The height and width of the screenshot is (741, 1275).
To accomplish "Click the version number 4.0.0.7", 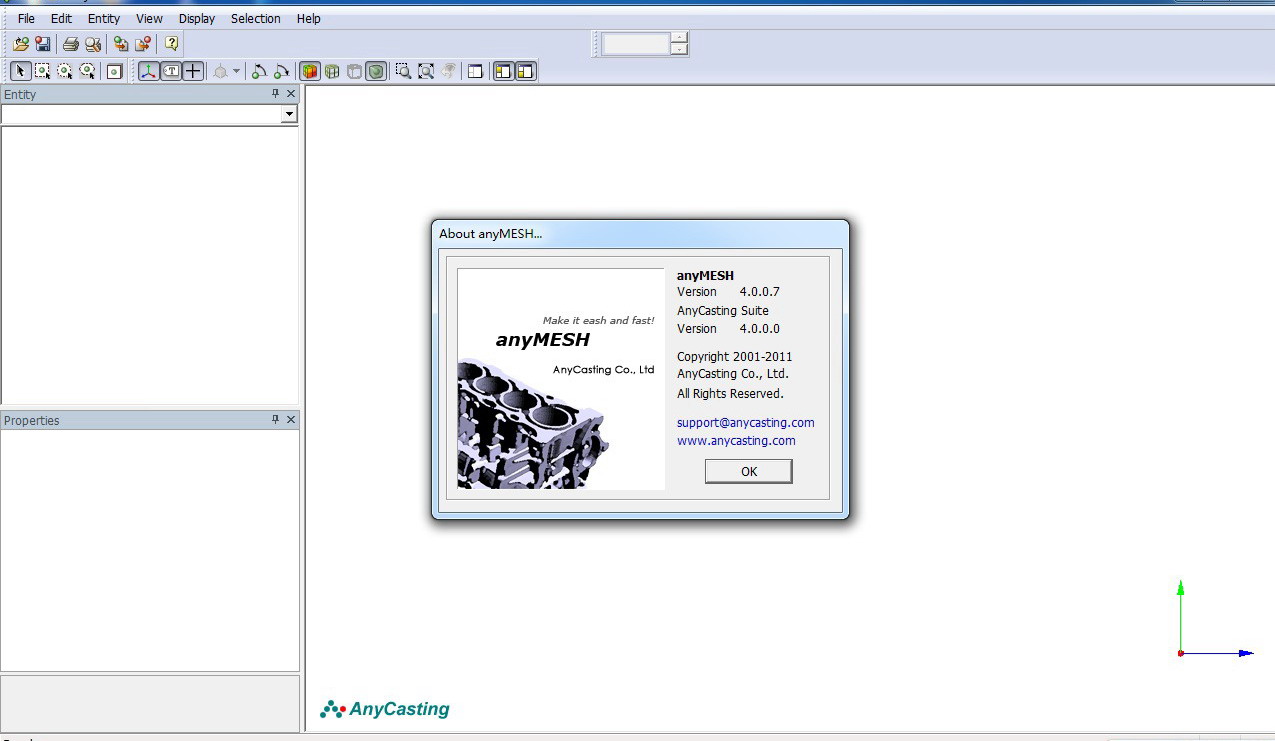I will 760,292.
